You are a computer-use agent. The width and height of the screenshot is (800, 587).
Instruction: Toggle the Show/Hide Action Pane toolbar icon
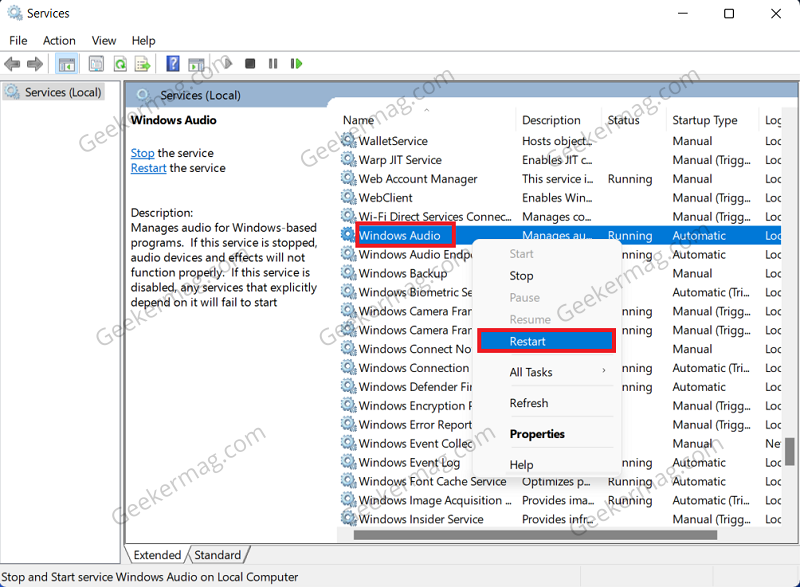click(196, 64)
